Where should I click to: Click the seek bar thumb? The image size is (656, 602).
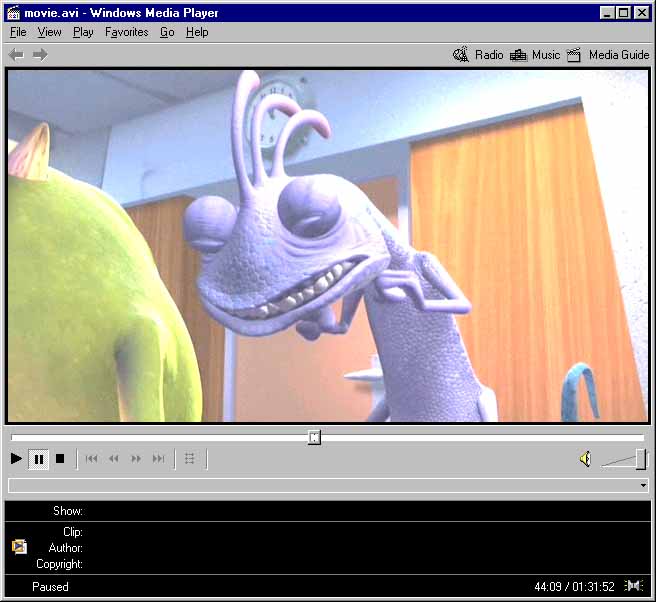tap(314, 437)
